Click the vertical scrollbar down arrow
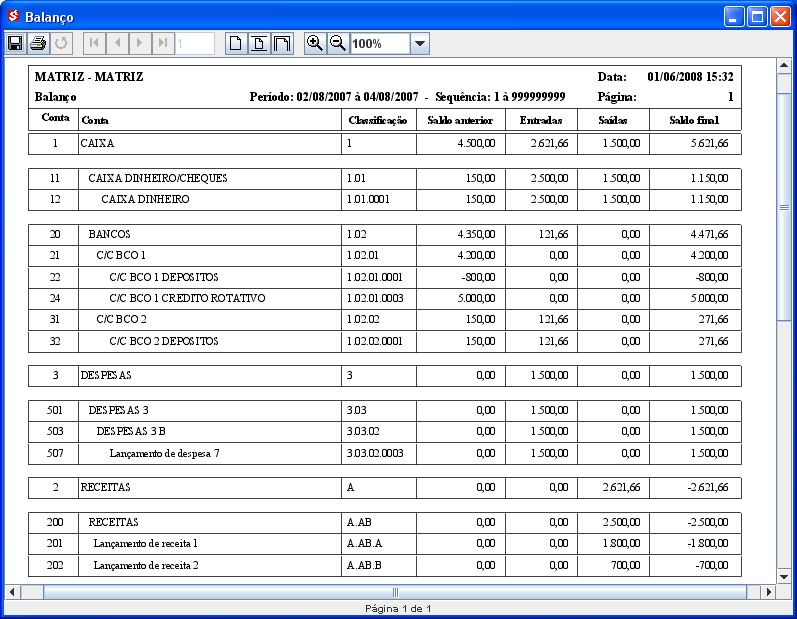This screenshot has height=619, width=797. 785,576
